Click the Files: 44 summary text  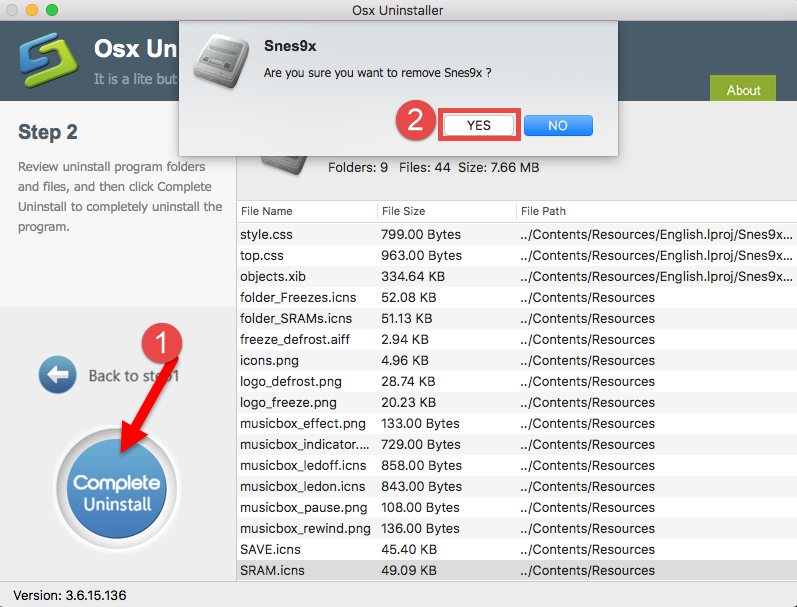(424, 167)
